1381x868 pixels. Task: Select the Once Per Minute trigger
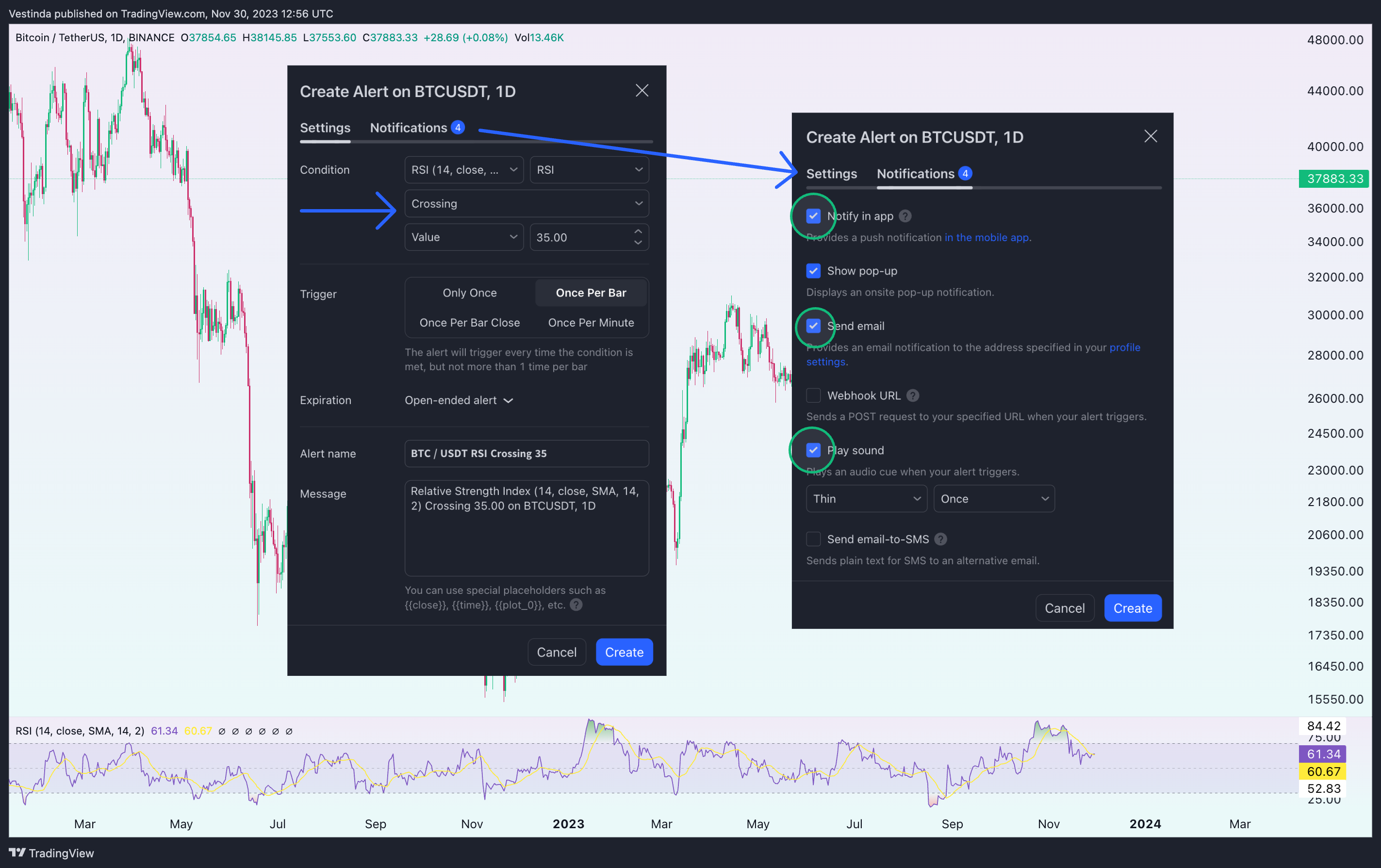click(x=591, y=323)
